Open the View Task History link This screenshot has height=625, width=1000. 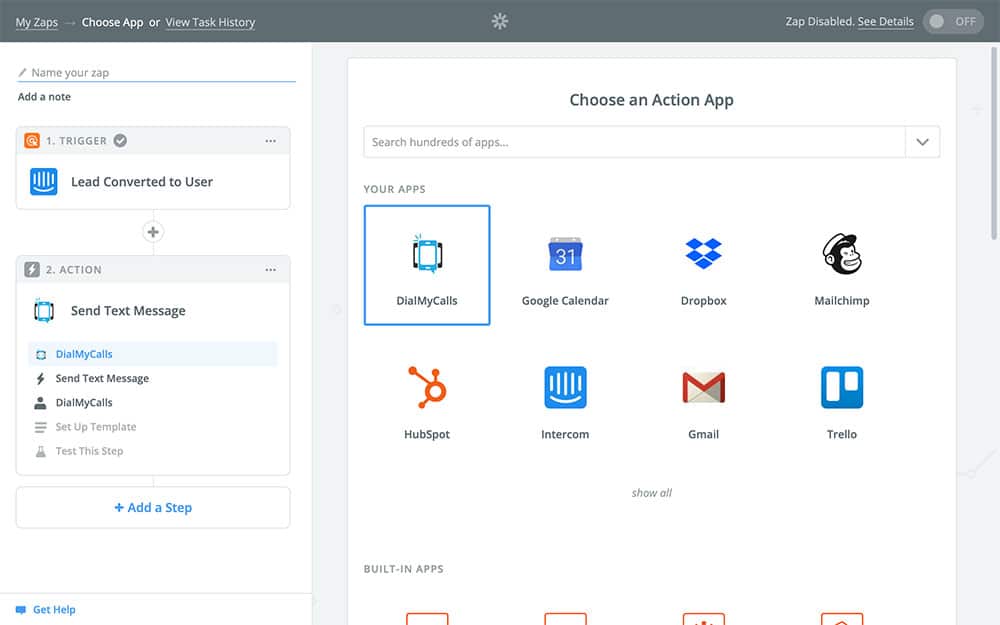(210, 22)
